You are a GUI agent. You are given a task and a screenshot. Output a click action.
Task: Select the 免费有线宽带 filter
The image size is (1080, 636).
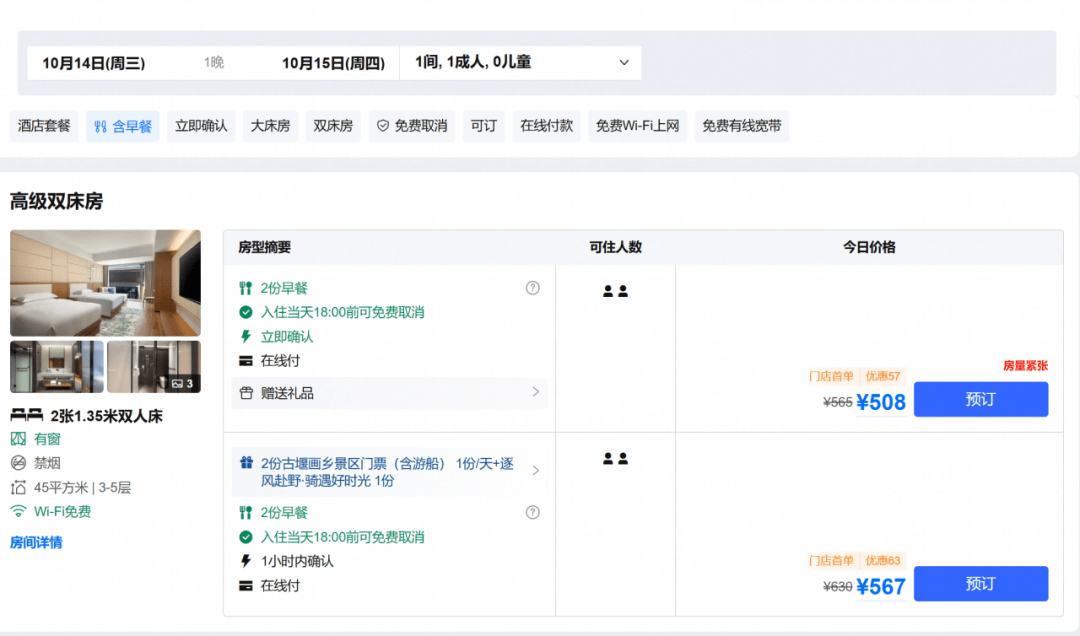(x=742, y=126)
